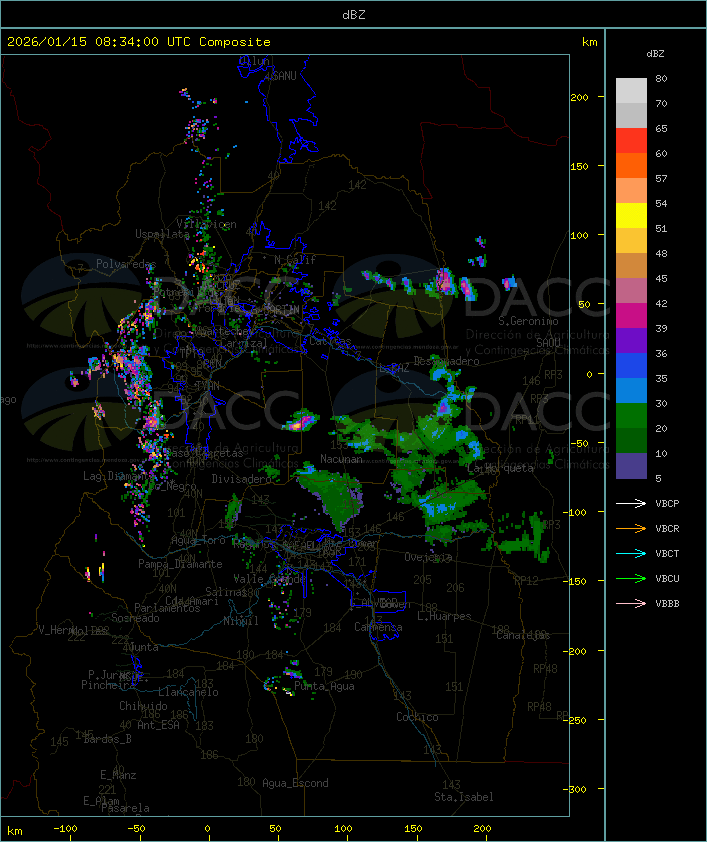
Task: Click the dBZ heading above the color legend
Action: (x=655, y=54)
